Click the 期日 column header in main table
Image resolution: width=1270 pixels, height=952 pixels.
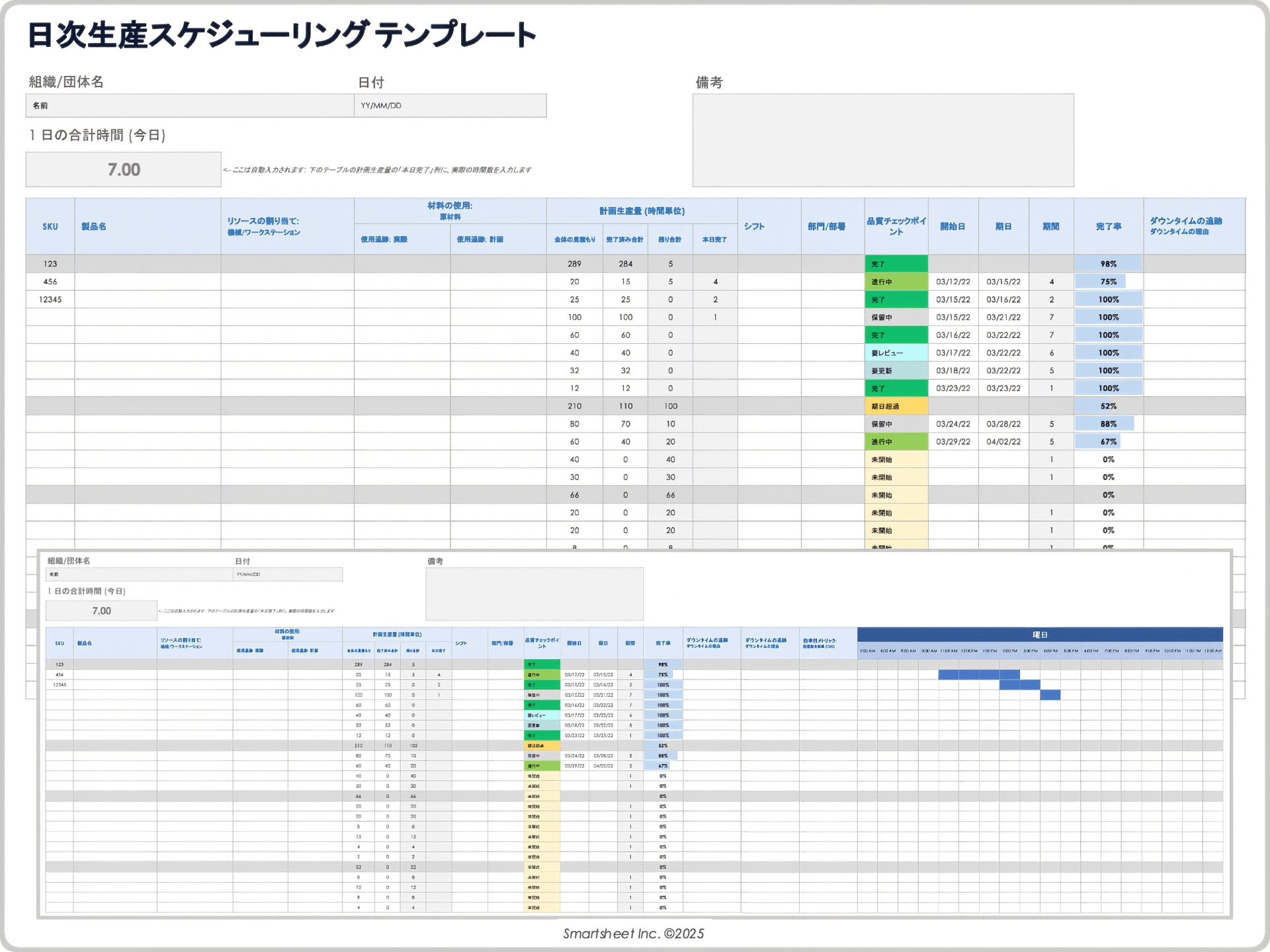[x=1003, y=226]
